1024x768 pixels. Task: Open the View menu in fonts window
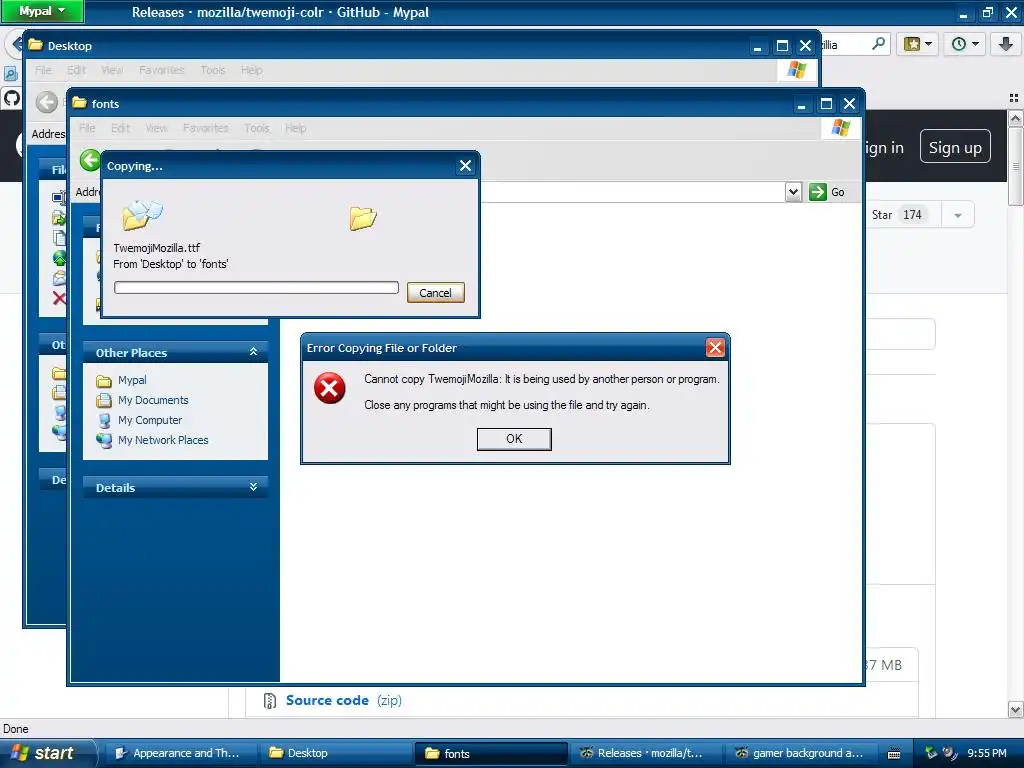156,128
